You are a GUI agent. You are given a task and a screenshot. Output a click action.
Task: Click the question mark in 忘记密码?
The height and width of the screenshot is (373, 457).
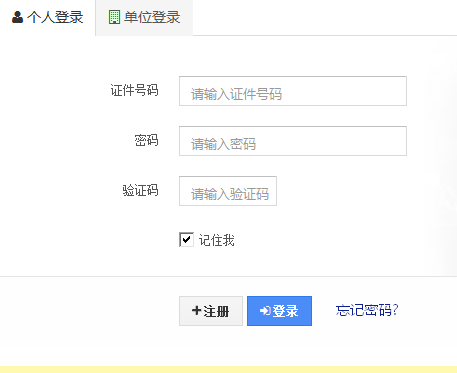point(395,310)
